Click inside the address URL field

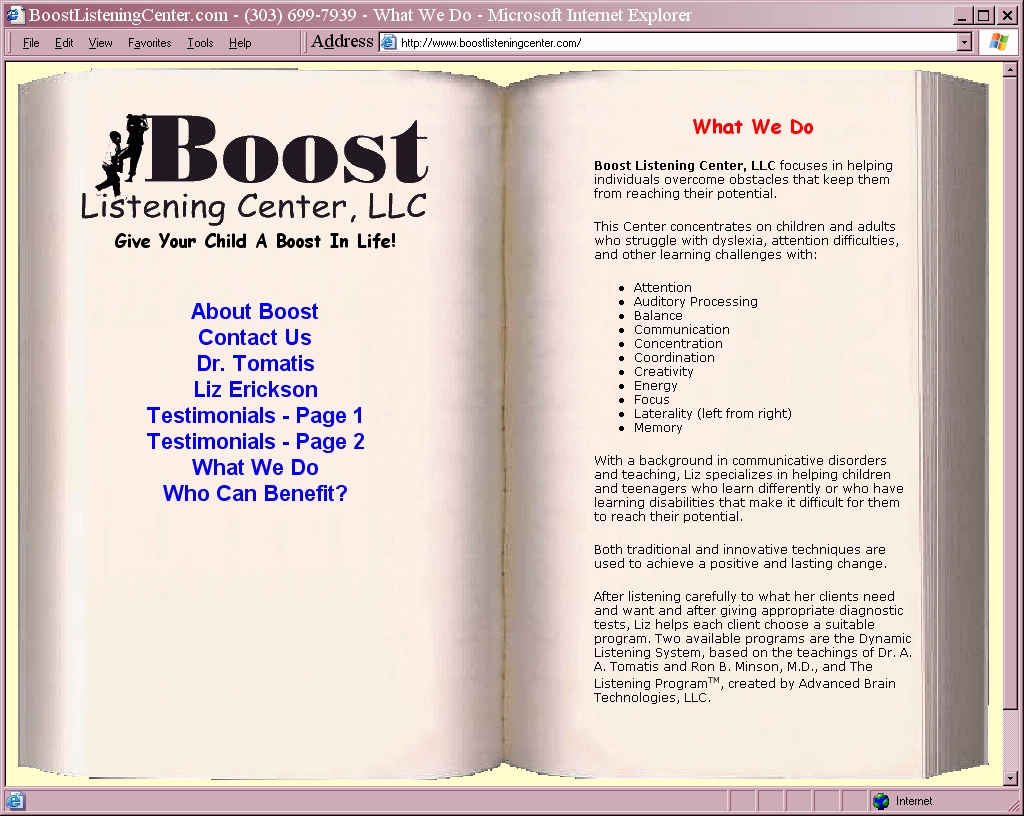pos(670,43)
